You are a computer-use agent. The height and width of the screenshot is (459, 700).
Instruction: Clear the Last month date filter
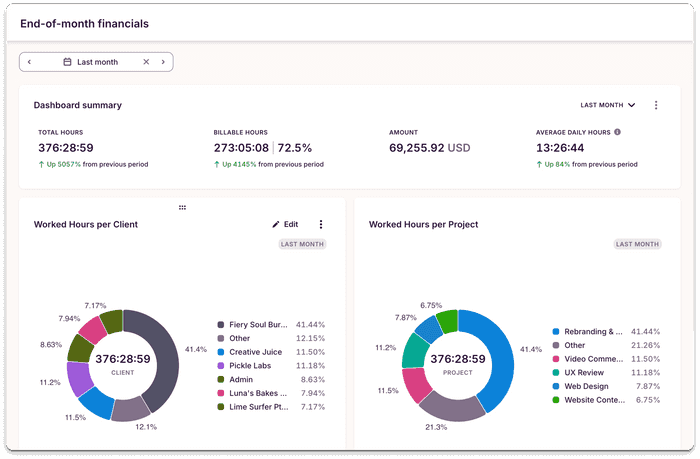(146, 62)
